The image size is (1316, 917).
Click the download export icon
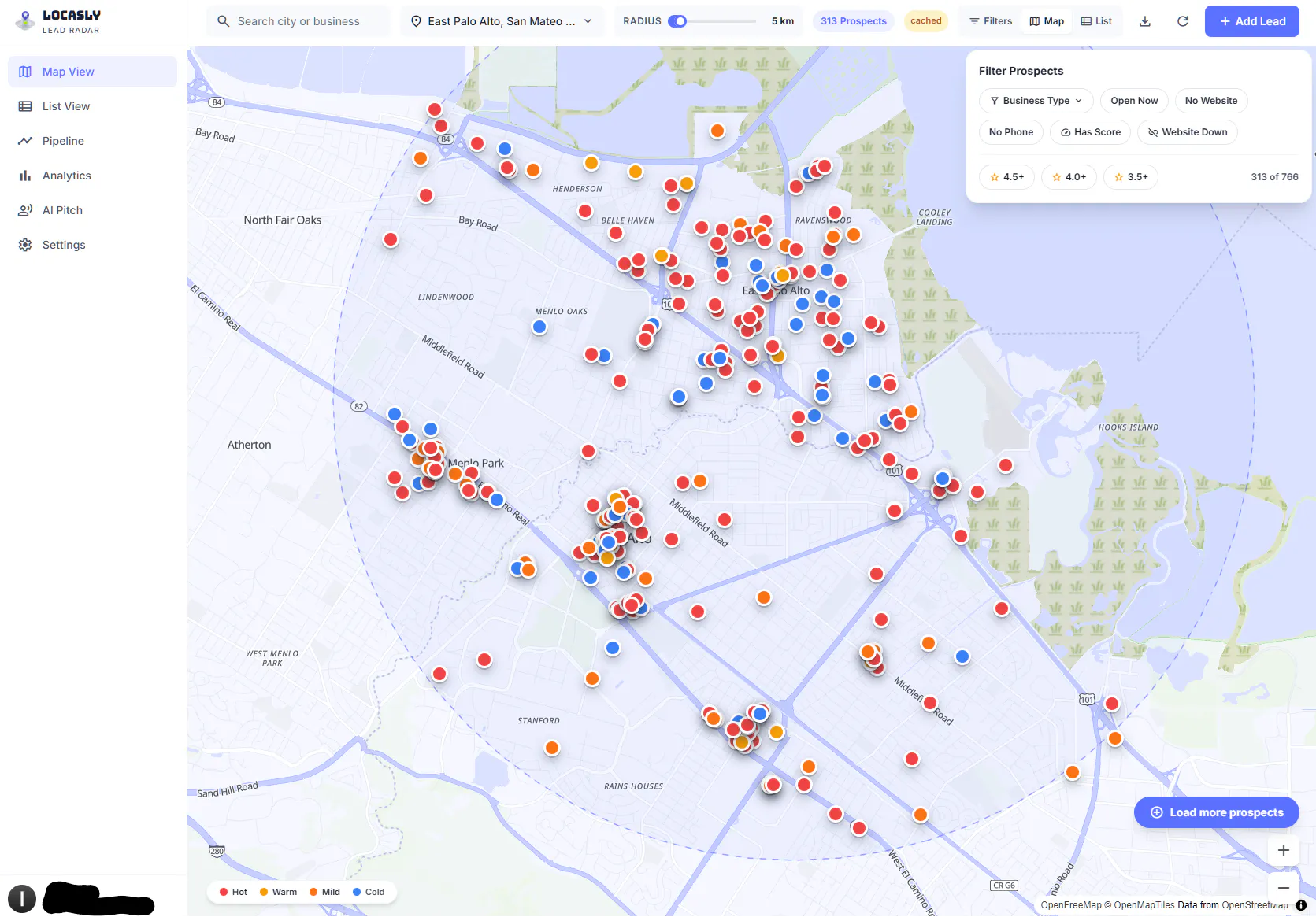(1145, 21)
